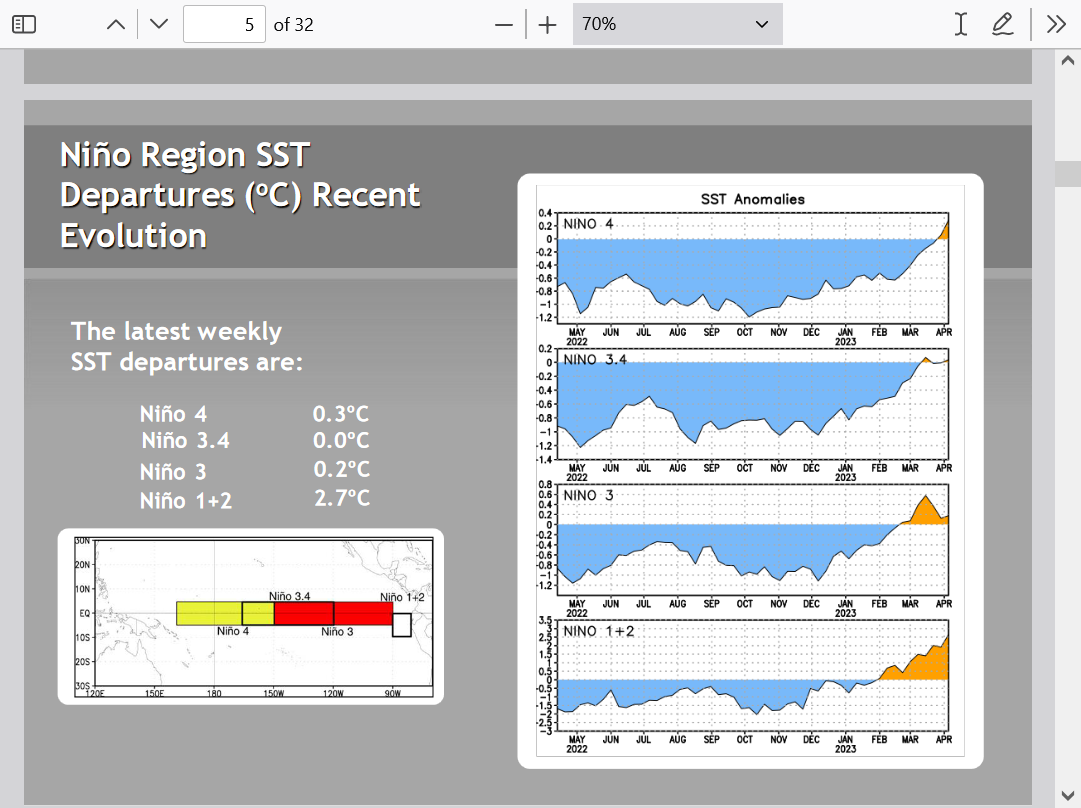Click the vertical scrollbar thumb
Viewport: 1081px width, 808px height.
[1067, 174]
